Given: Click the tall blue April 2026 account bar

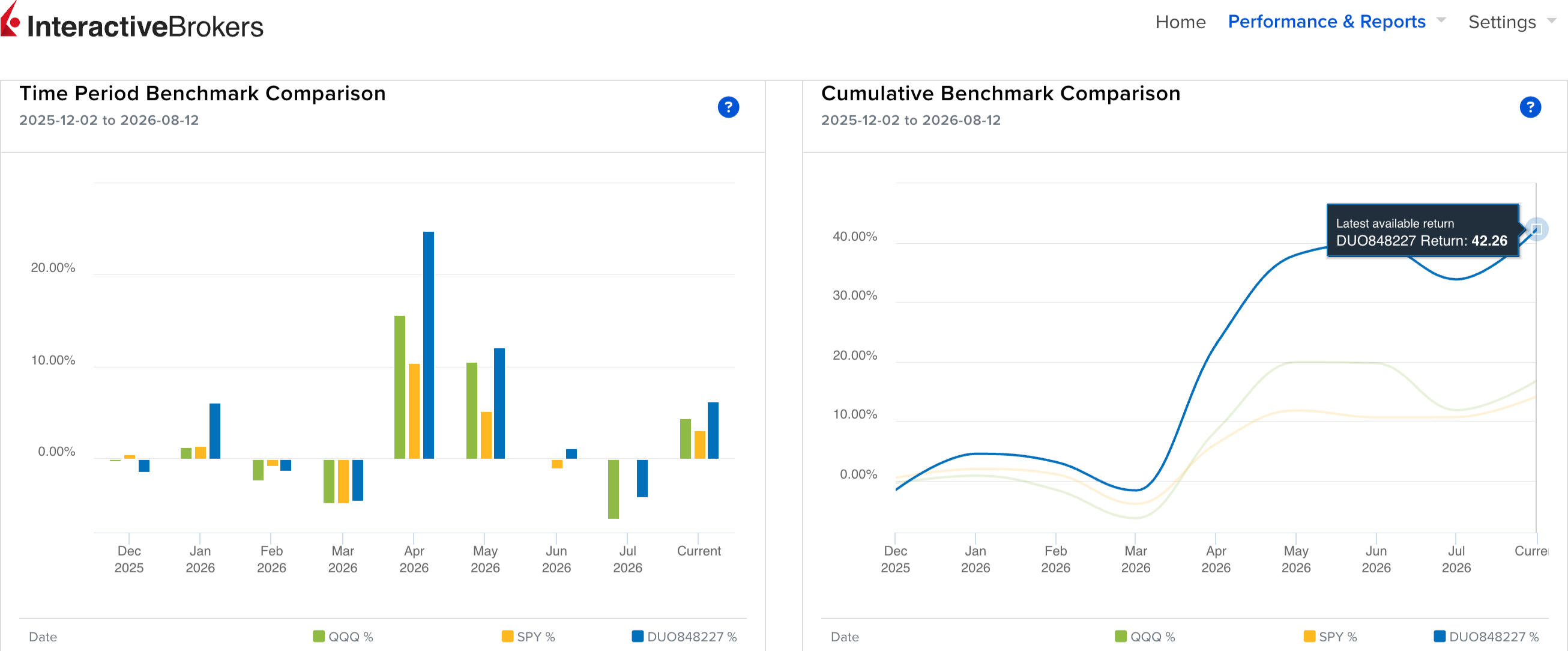Looking at the screenshot, I should [429, 345].
